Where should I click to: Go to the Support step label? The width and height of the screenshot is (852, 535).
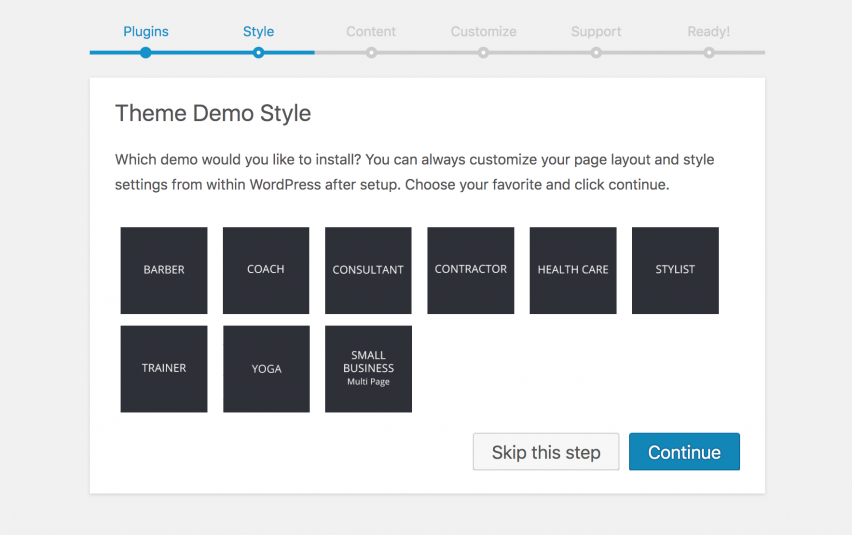[596, 31]
